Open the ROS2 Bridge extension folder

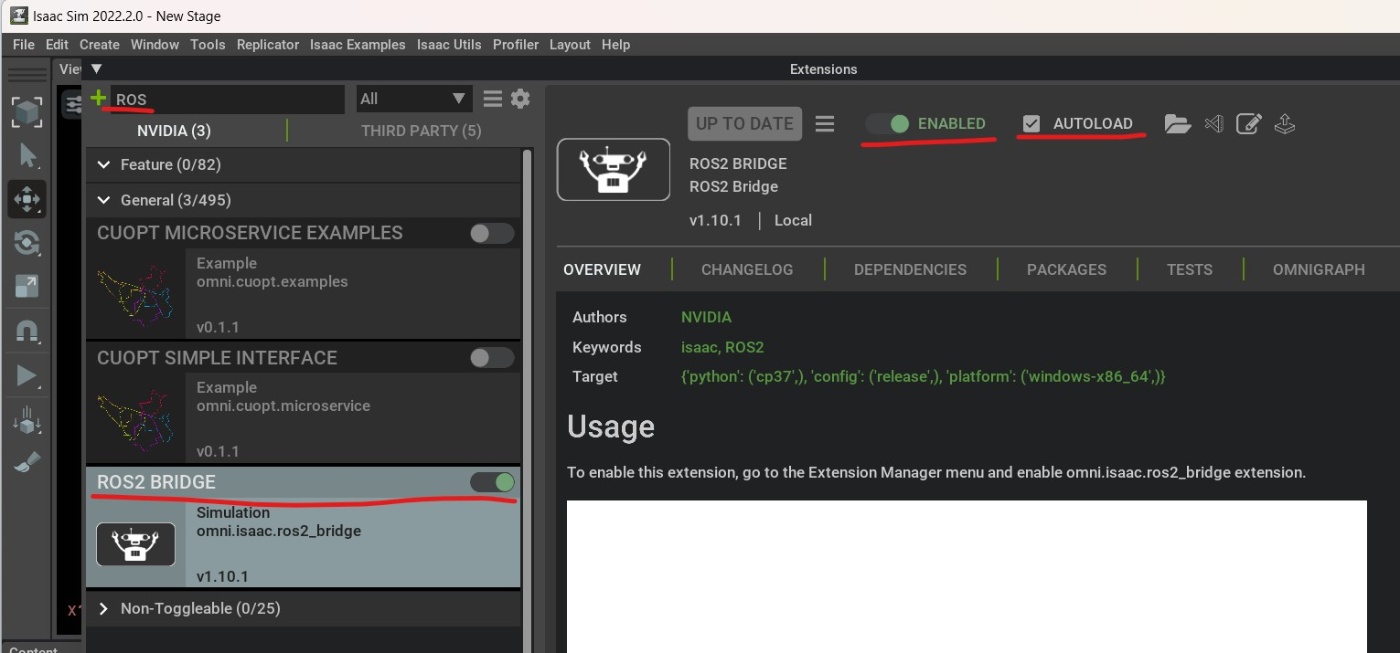pos(1177,124)
